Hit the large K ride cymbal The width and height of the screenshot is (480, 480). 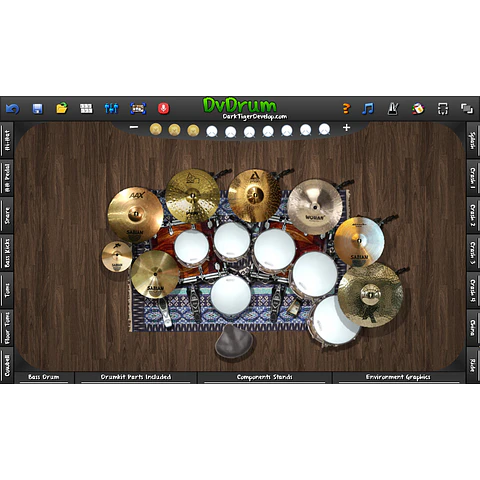pos(370,295)
